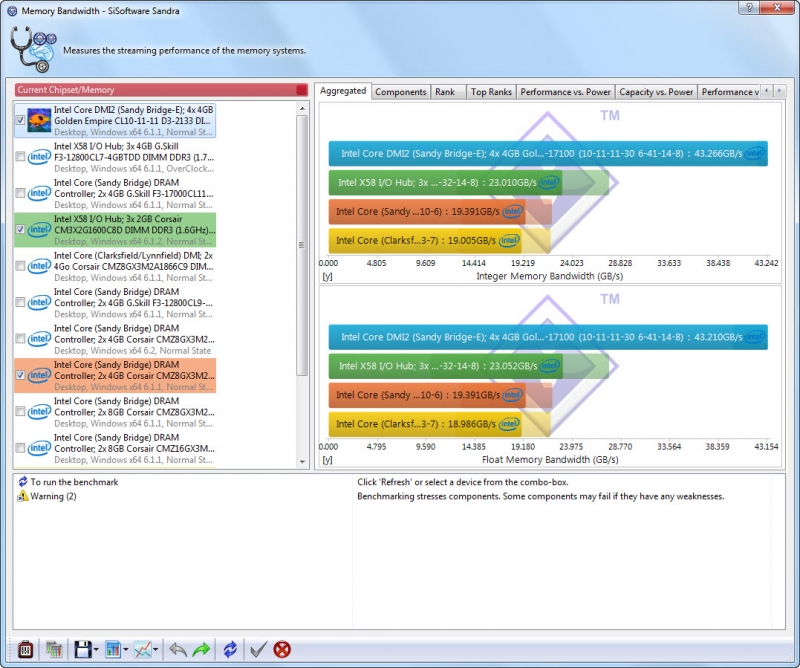Click the green 23.010GB/s X58 bar
Screen dimensions: 800x668
point(445,182)
